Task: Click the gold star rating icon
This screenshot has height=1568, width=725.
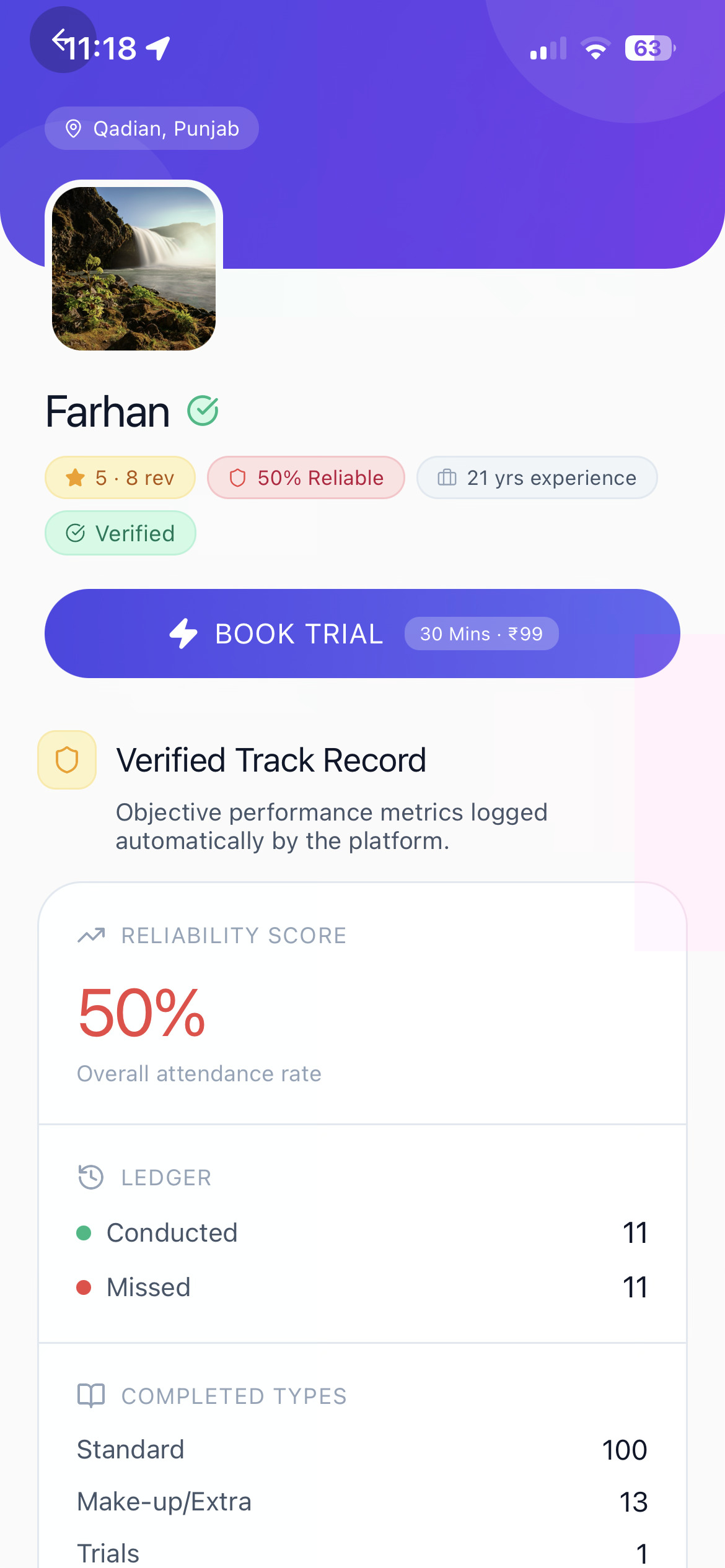Action: click(x=76, y=477)
